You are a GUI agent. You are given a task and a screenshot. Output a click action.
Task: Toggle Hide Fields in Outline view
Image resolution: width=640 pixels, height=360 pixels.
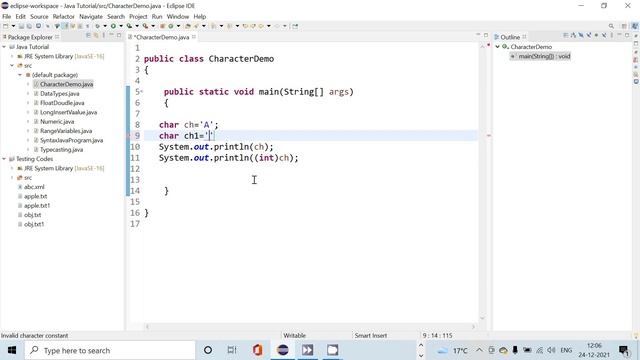(x=581, y=36)
